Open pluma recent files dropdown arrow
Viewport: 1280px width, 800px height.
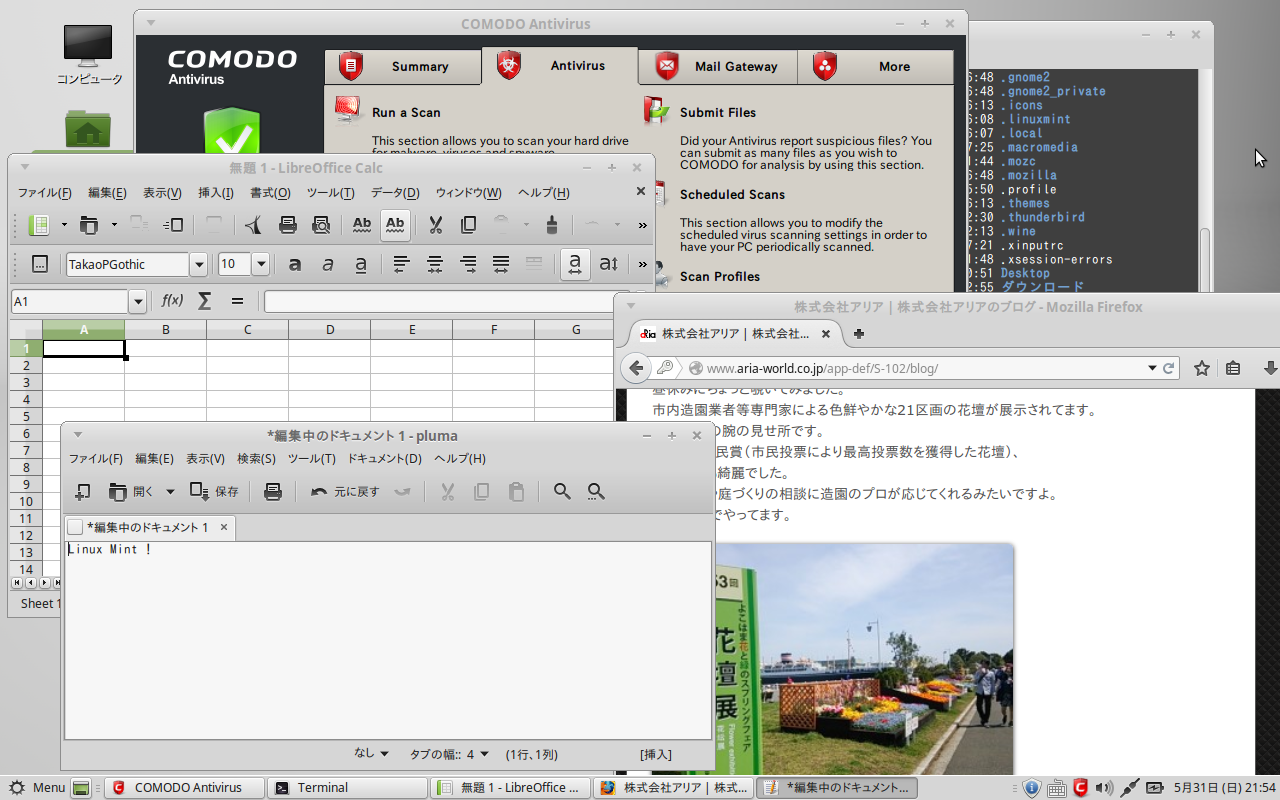point(170,492)
